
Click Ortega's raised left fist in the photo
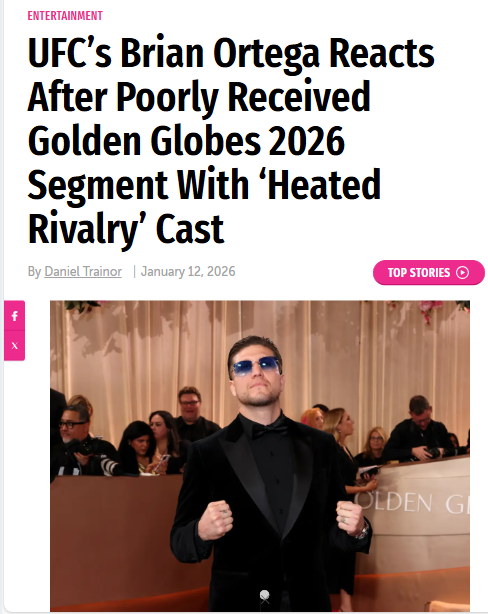[215, 520]
